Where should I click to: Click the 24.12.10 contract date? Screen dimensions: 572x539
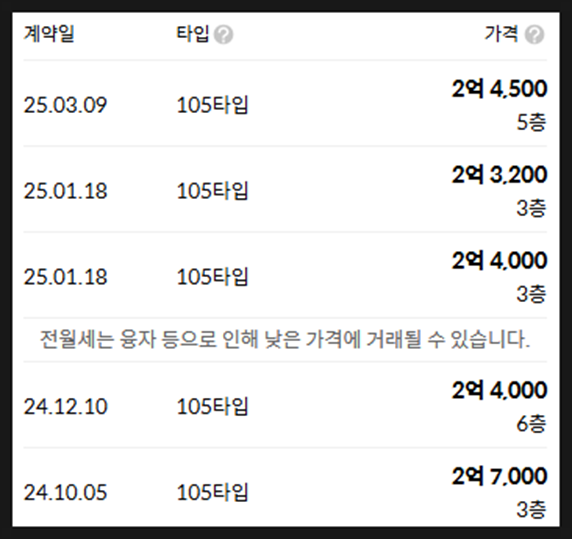[66, 406]
